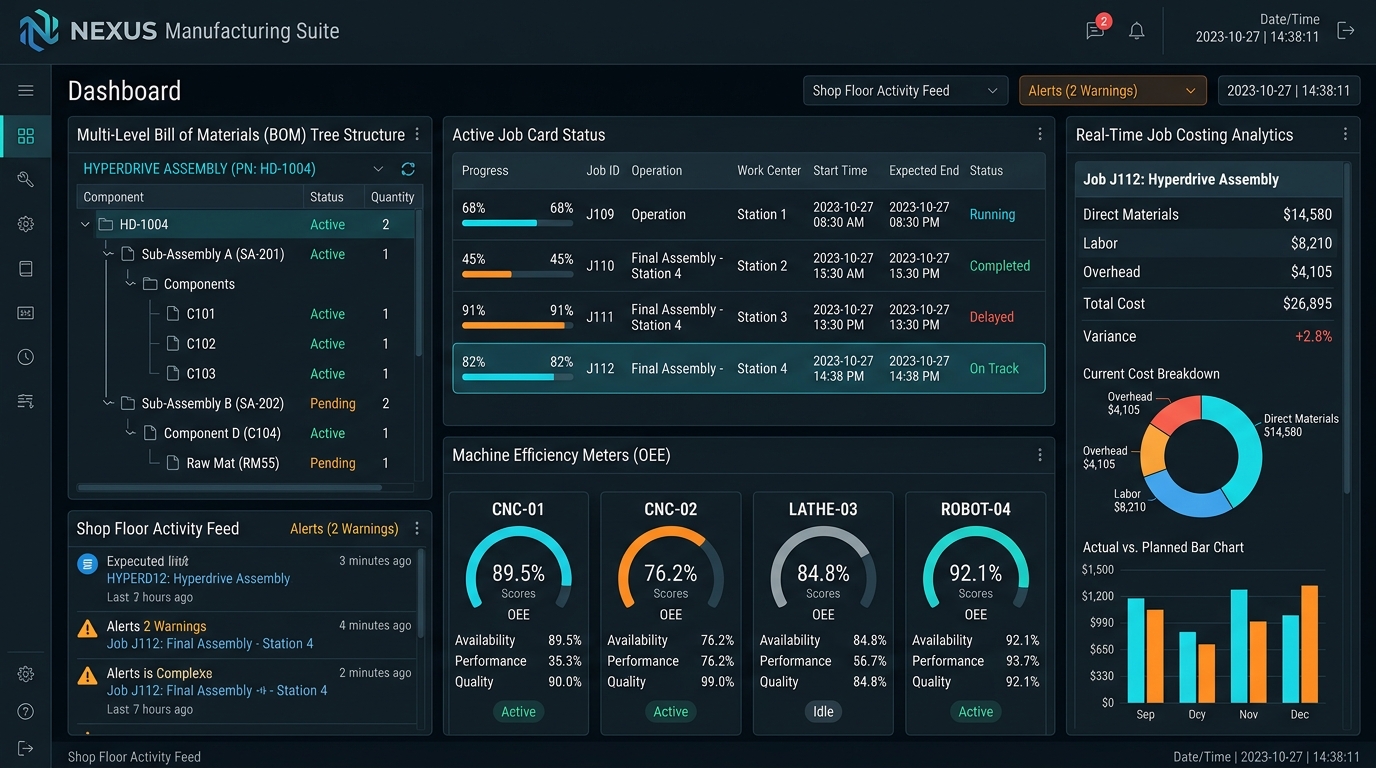Click the Job Costing panel vertical scrollbar
This screenshot has width=1376, height=768.
point(1348,330)
